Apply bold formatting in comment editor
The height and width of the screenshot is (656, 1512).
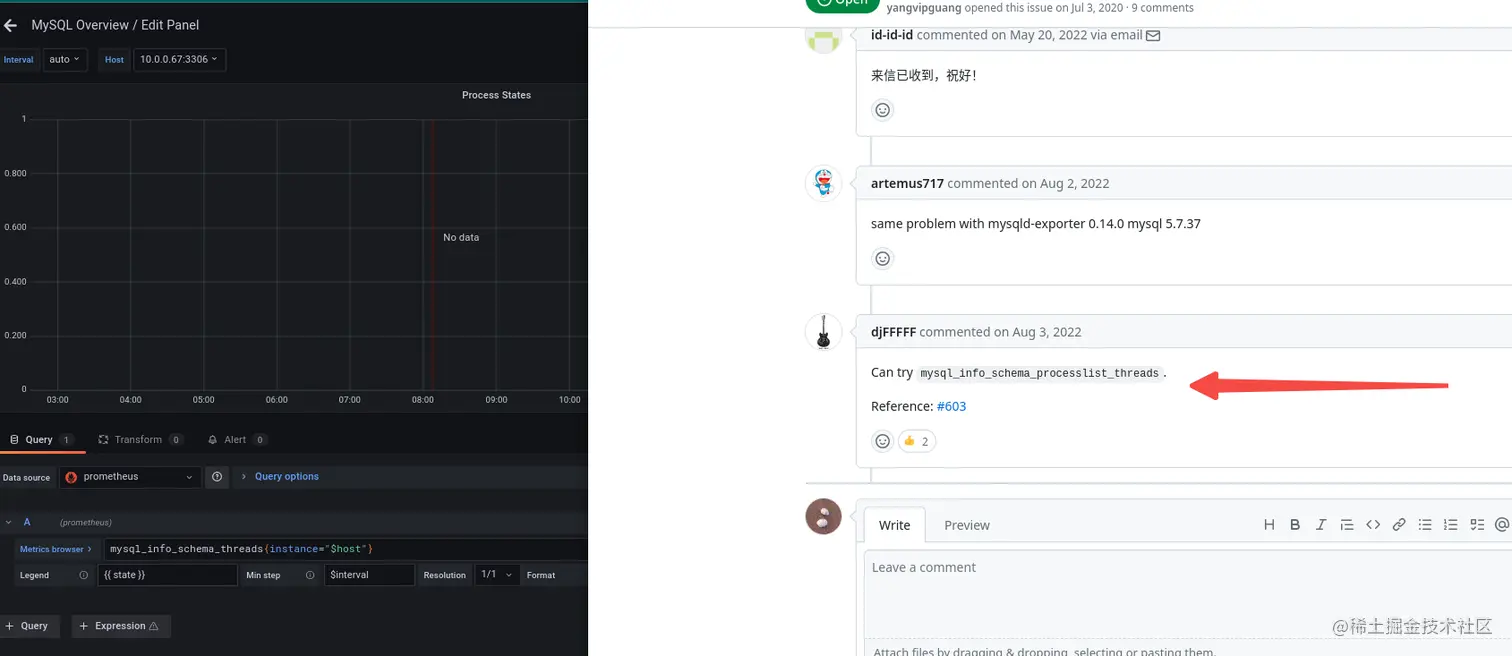(1295, 525)
